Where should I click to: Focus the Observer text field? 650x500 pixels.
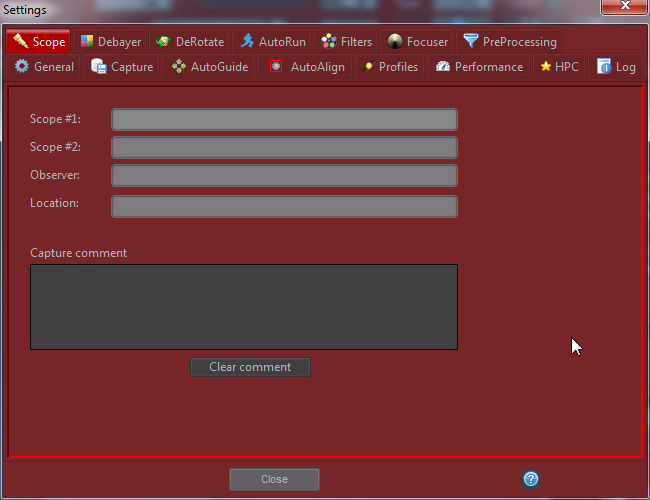(x=284, y=176)
